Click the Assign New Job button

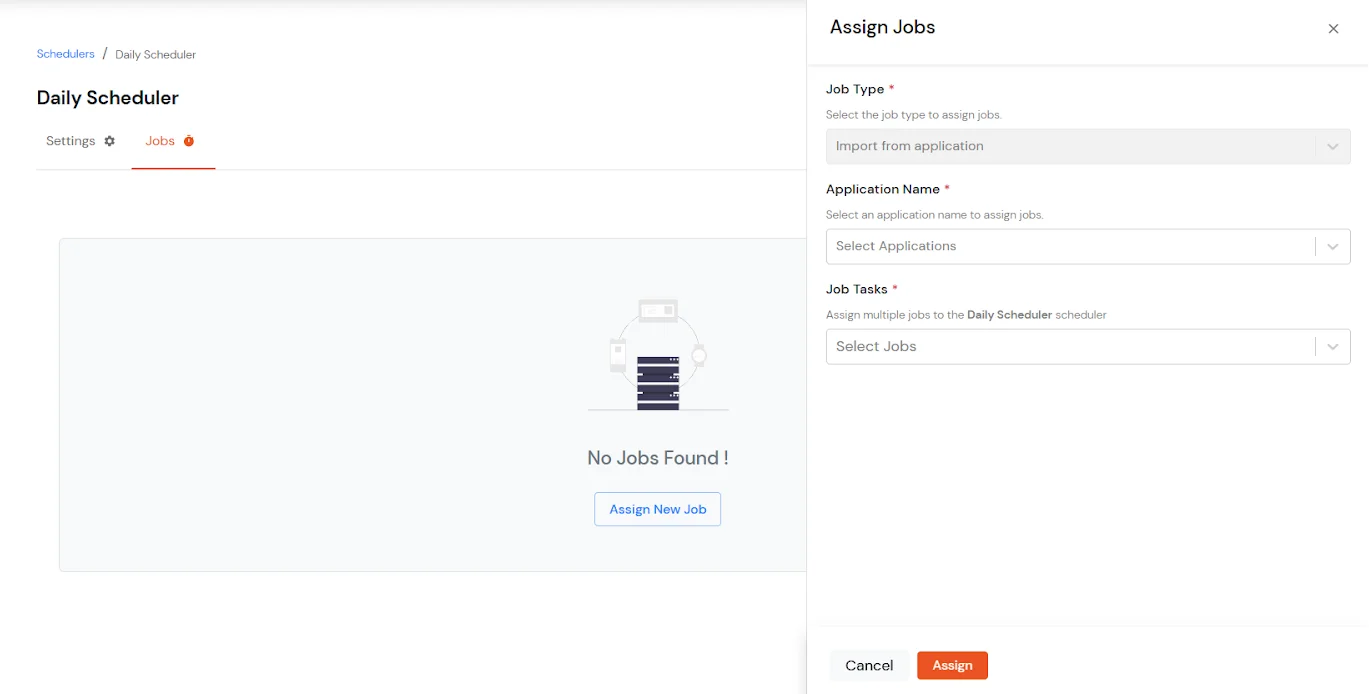point(657,509)
